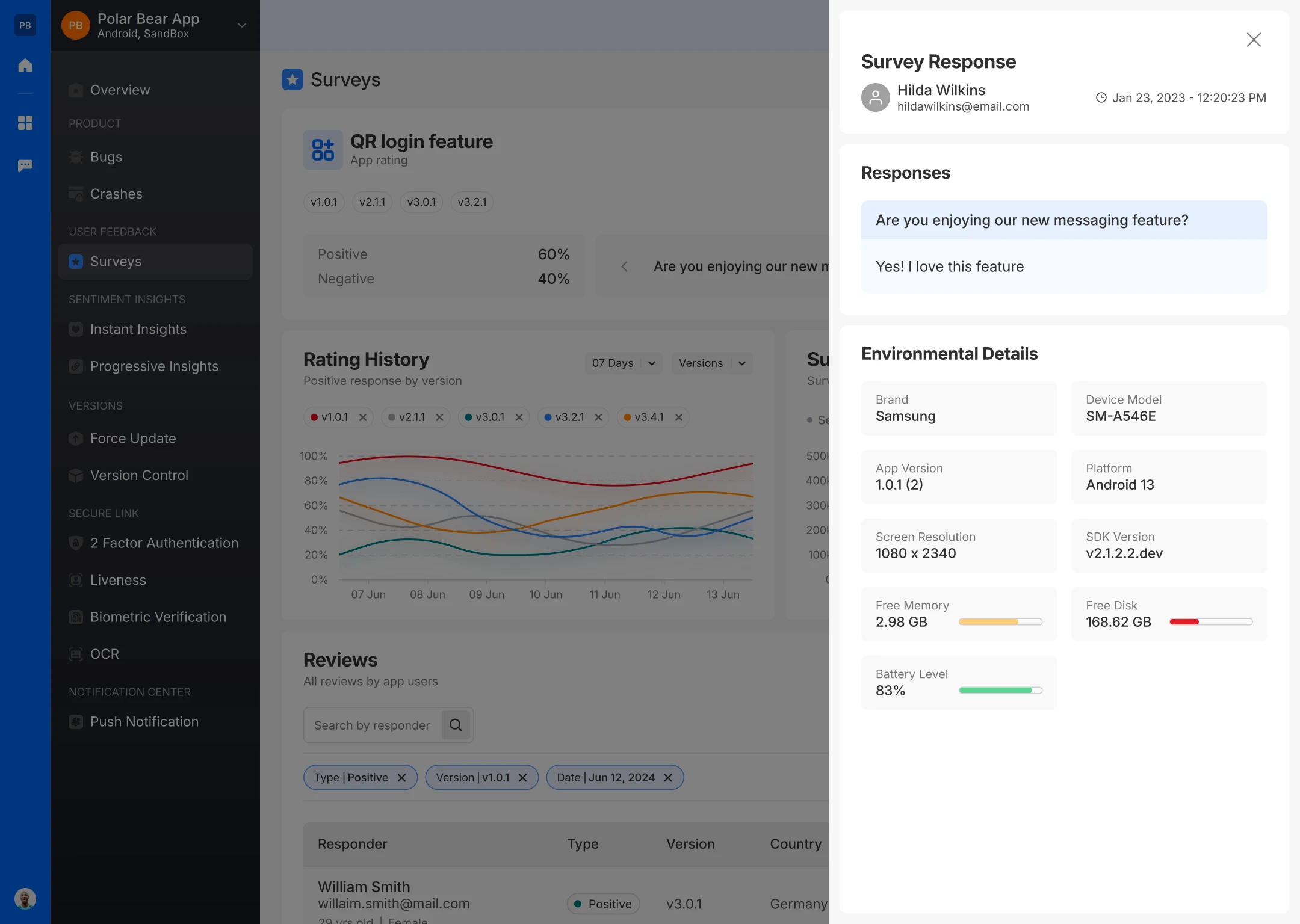The width and height of the screenshot is (1300, 924).
Task: Remove the Date Jun 12, 2024 filter
Action: (x=668, y=778)
